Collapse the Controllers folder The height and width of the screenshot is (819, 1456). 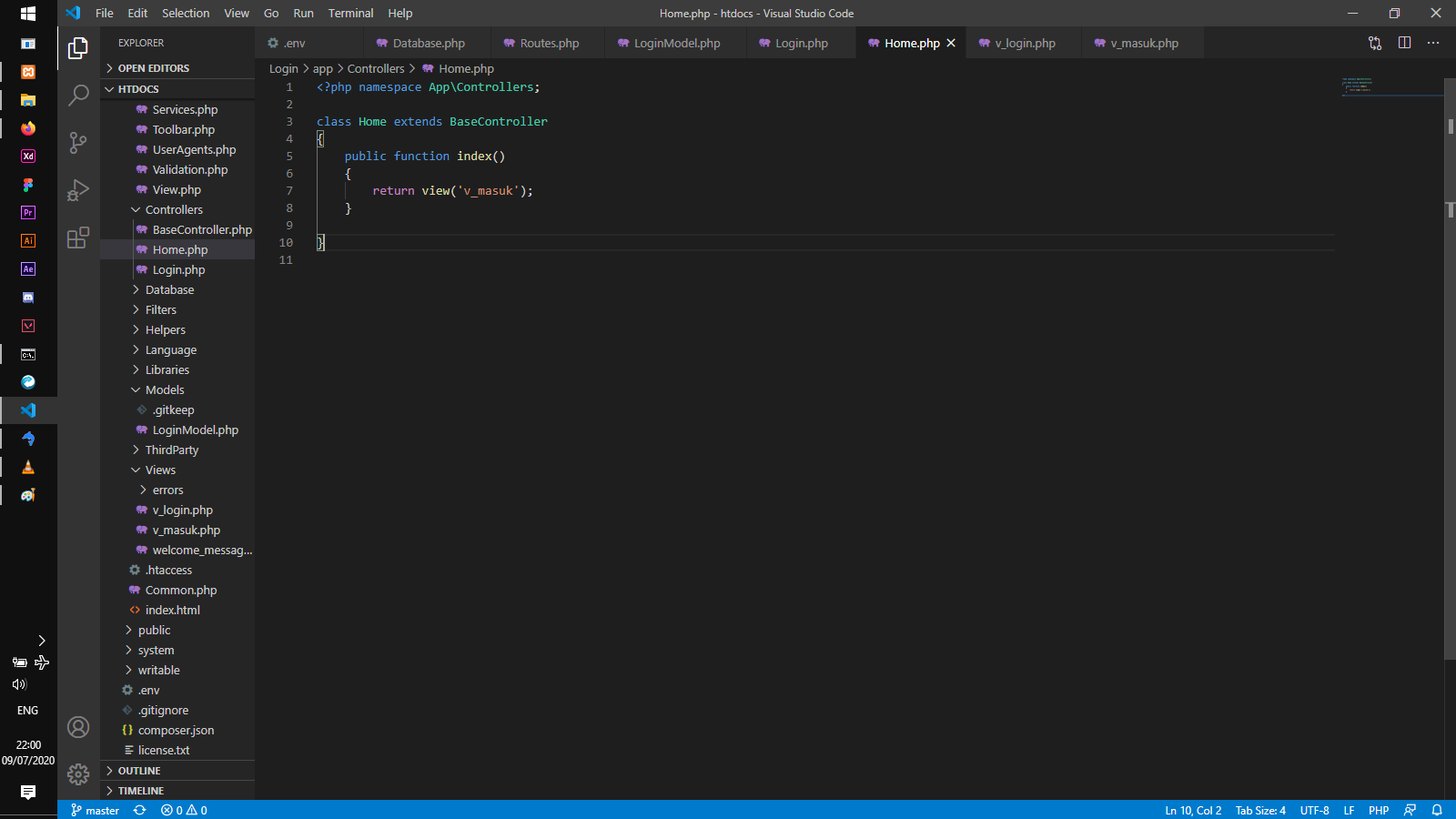click(177, 209)
